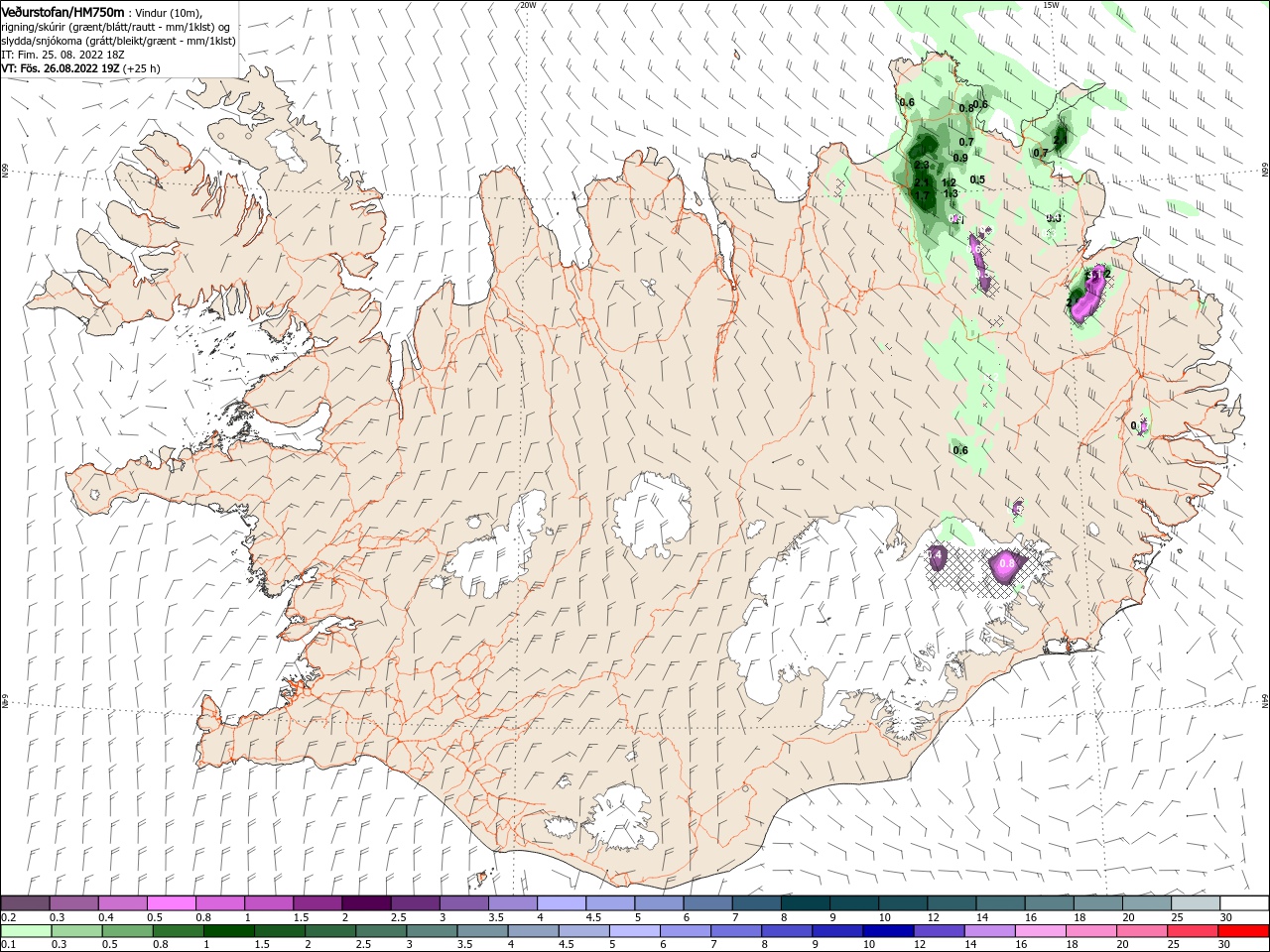This screenshot has height=952, width=1270.
Task: Select the top-row legend swatch labeled 20
Action: 1146,902
